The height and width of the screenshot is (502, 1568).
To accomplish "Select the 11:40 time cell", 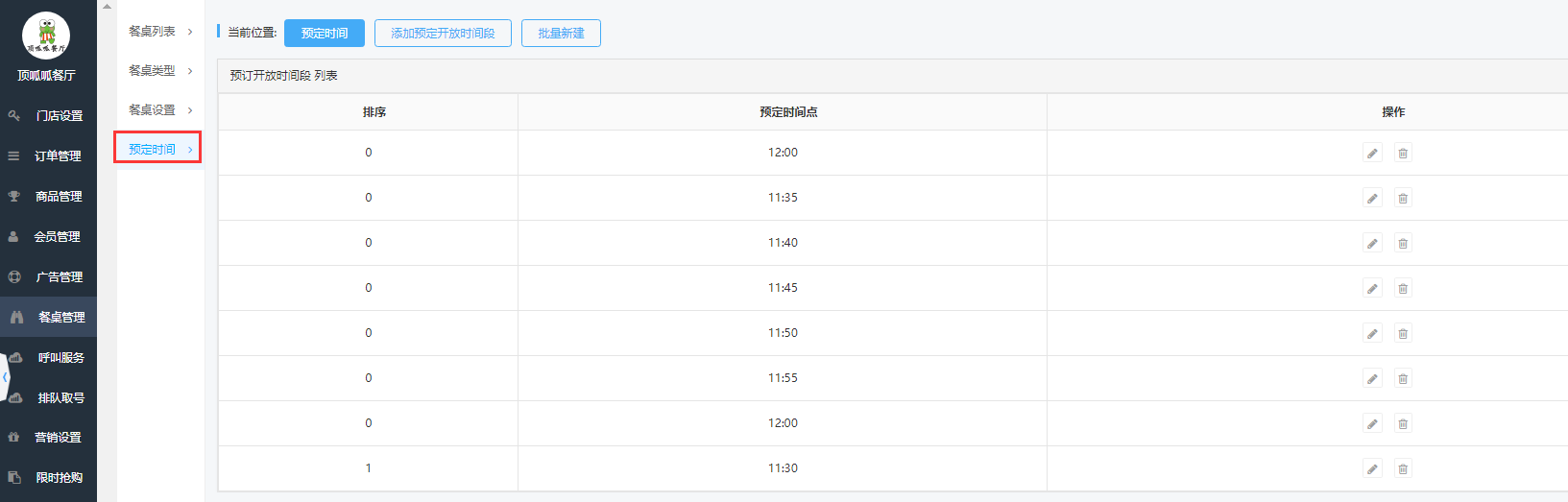I will (783, 243).
